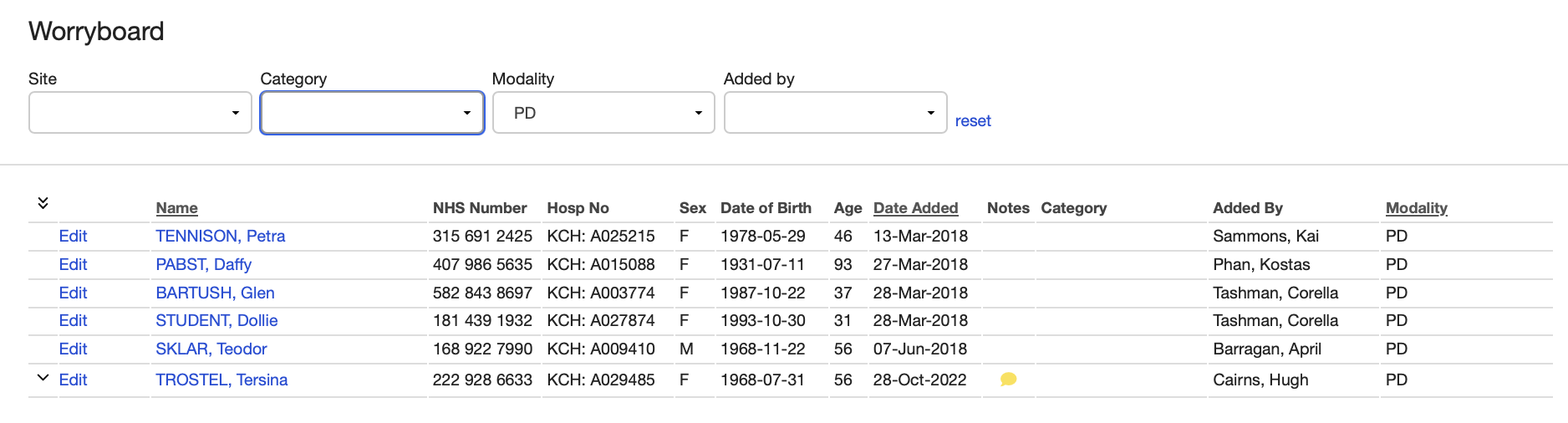Select NHS number 407 986 5635

482,265
